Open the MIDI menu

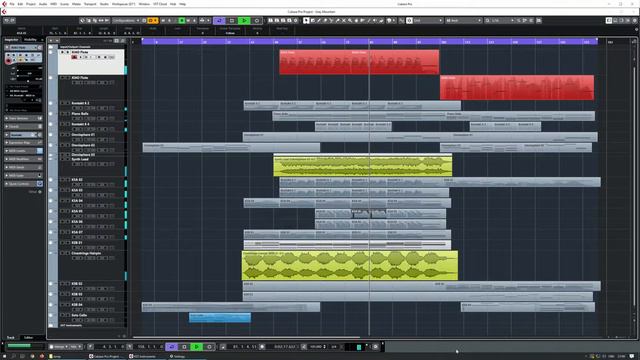[53, 4]
